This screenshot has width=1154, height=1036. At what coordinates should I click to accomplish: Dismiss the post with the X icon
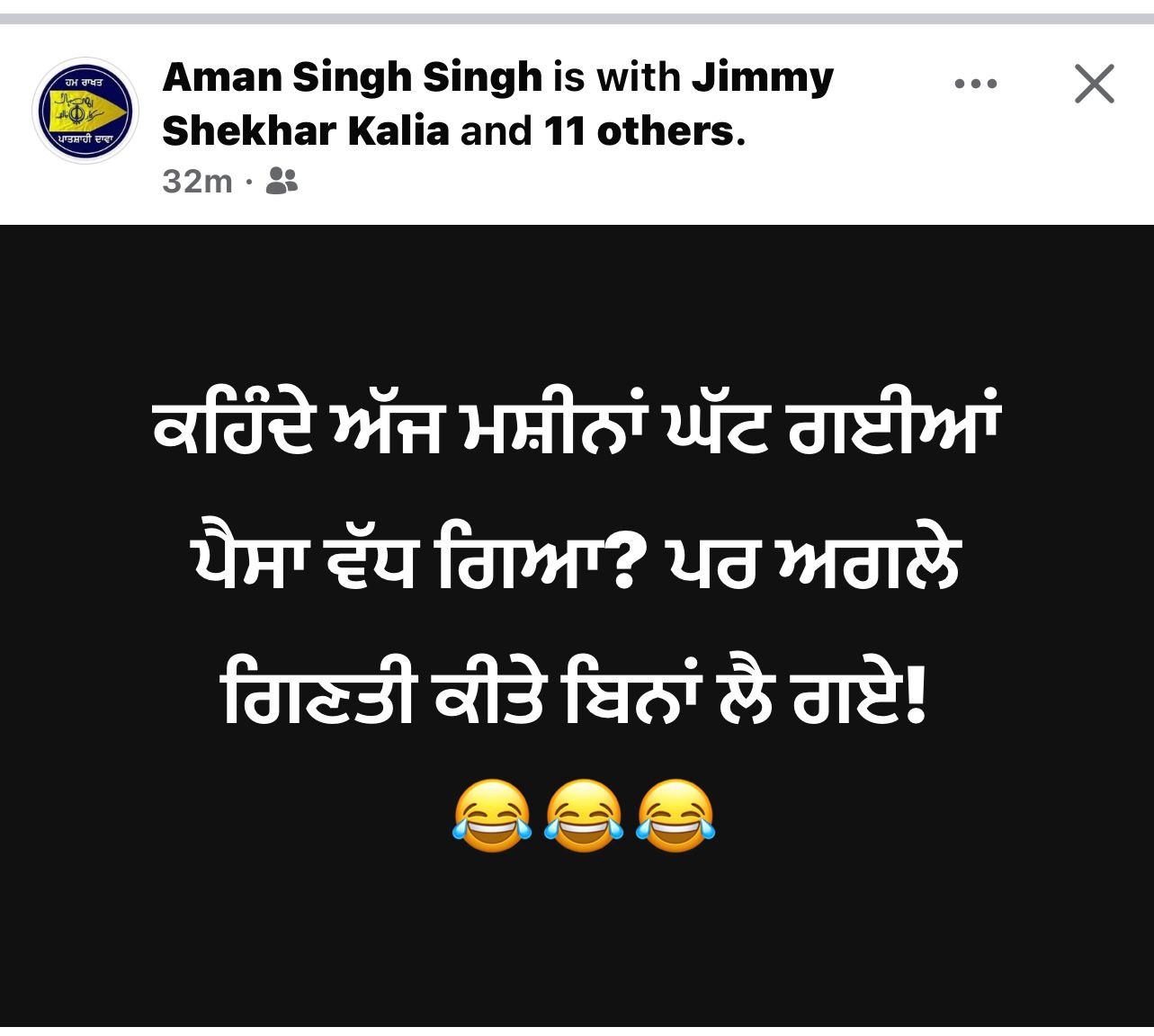click(x=1095, y=84)
